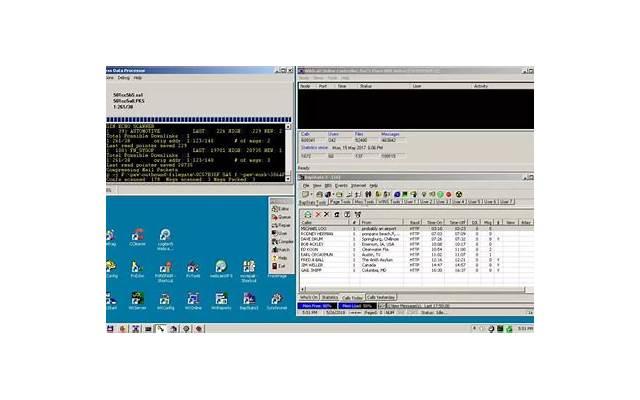Sort calls by the Time On column header
This screenshot has width=640, height=400.
coord(436,222)
